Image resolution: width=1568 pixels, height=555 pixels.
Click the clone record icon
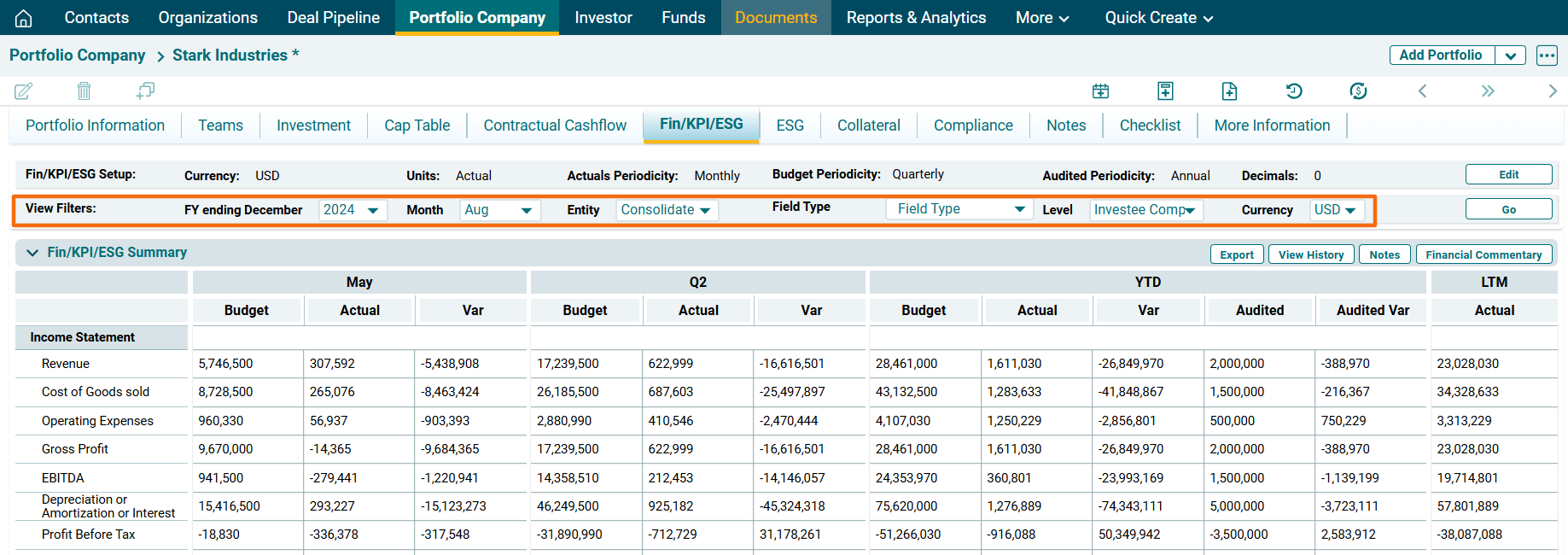pos(145,91)
